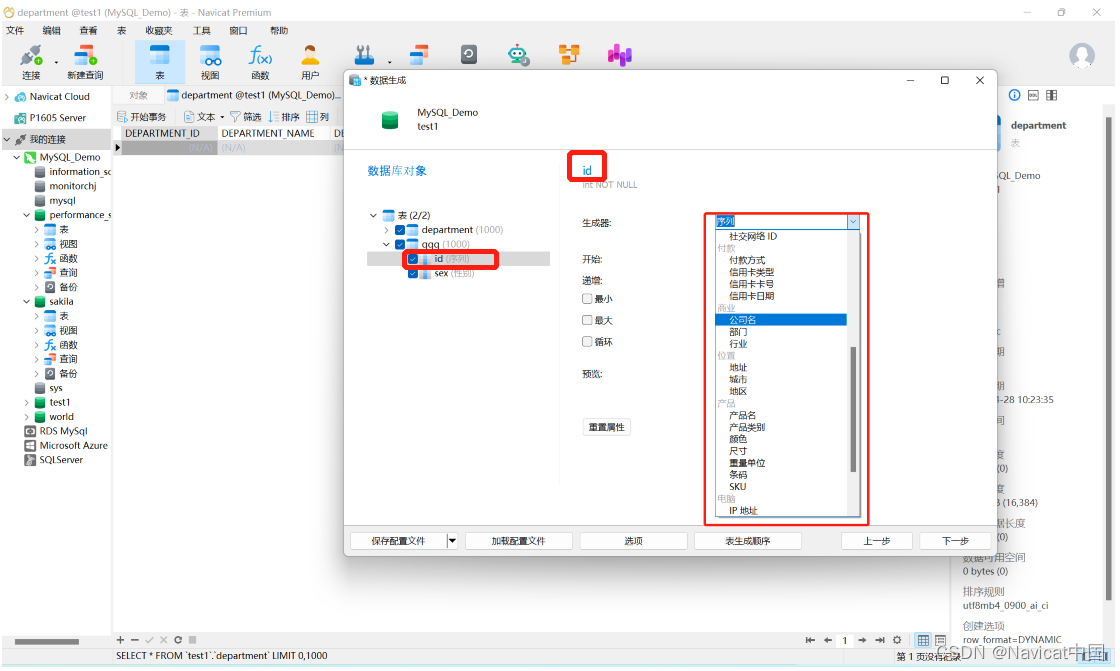This screenshot has height=671, width=1120.
Task: Open the user account avatar
Action: coord(1081,56)
